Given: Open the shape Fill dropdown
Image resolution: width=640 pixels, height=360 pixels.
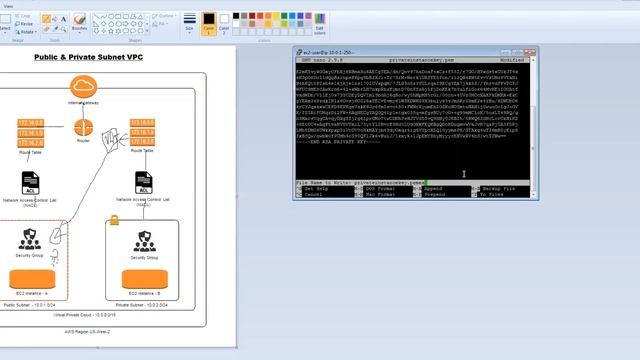Looking at the screenshot, I should 160,24.
